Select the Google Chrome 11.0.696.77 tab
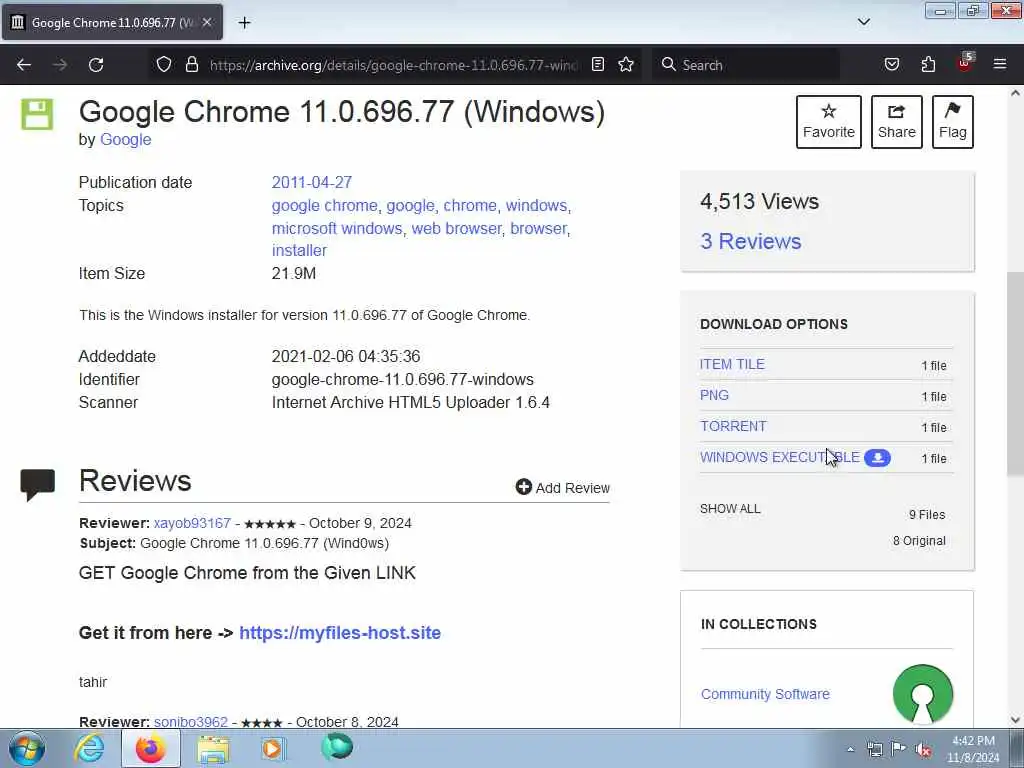The image size is (1024, 768). [x=112, y=22]
